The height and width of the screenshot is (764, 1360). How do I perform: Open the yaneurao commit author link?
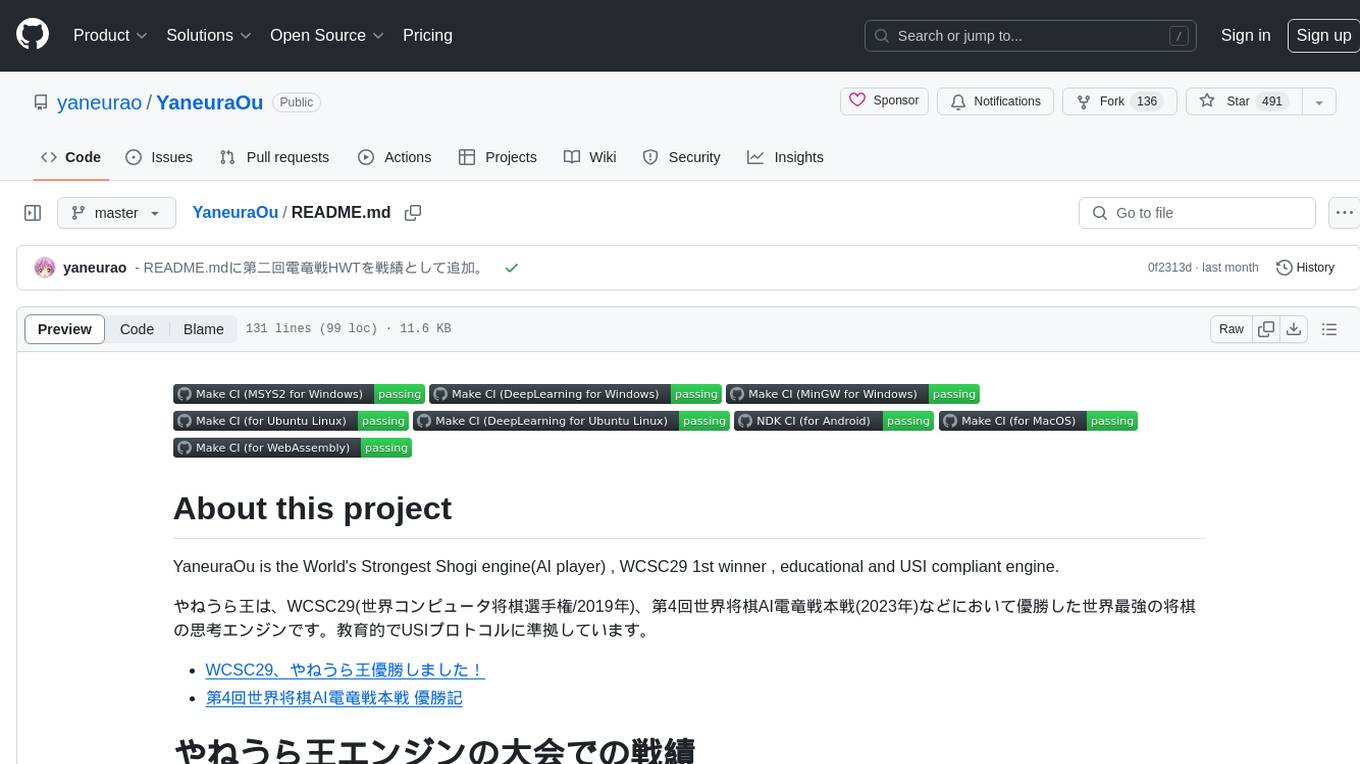tap(95, 268)
